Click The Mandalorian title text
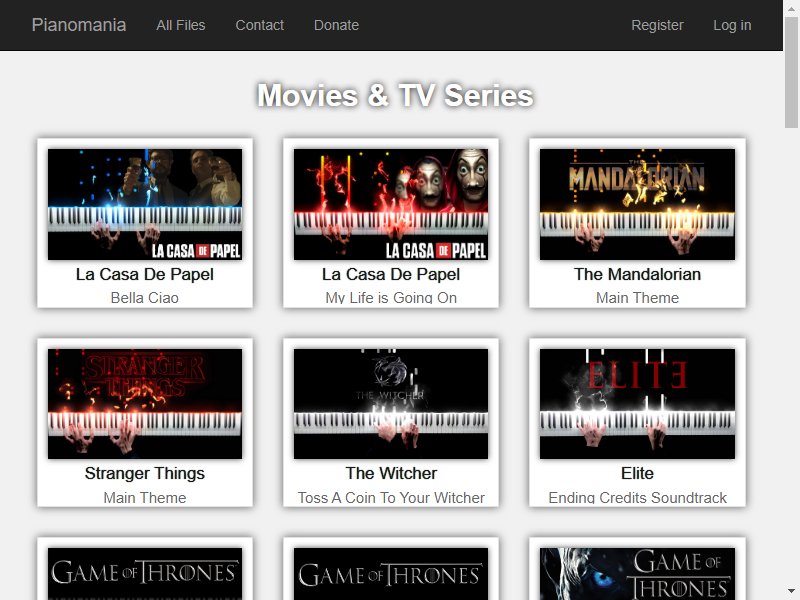This screenshot has width=800, height=600. coord(637,274)
